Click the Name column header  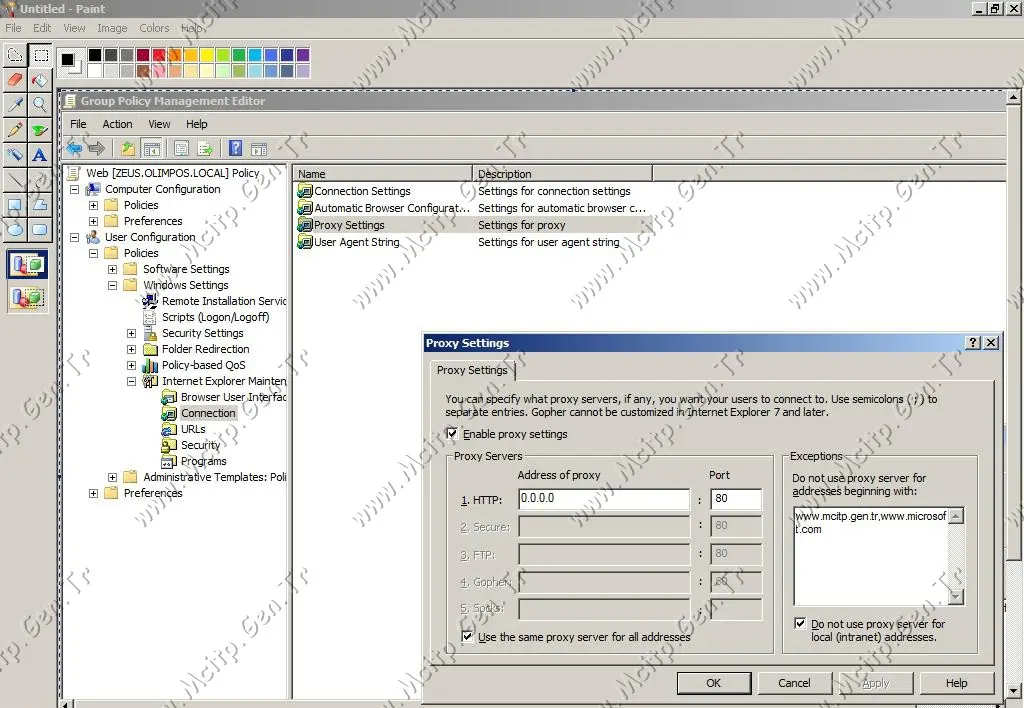tap(383, 174)
